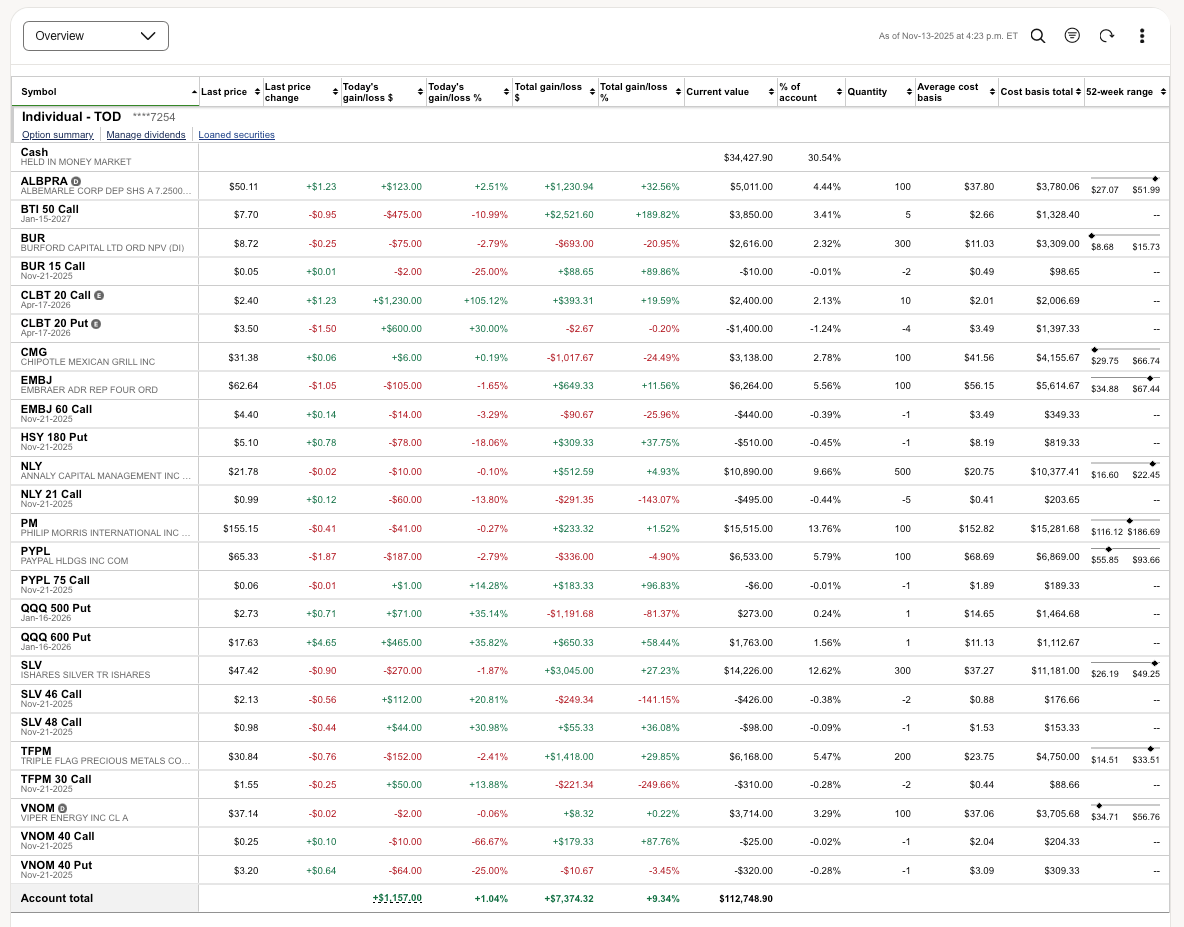1184x927 pixels.
Task: Click the SLV 52-week range marker
Action: coord(1155,663)
